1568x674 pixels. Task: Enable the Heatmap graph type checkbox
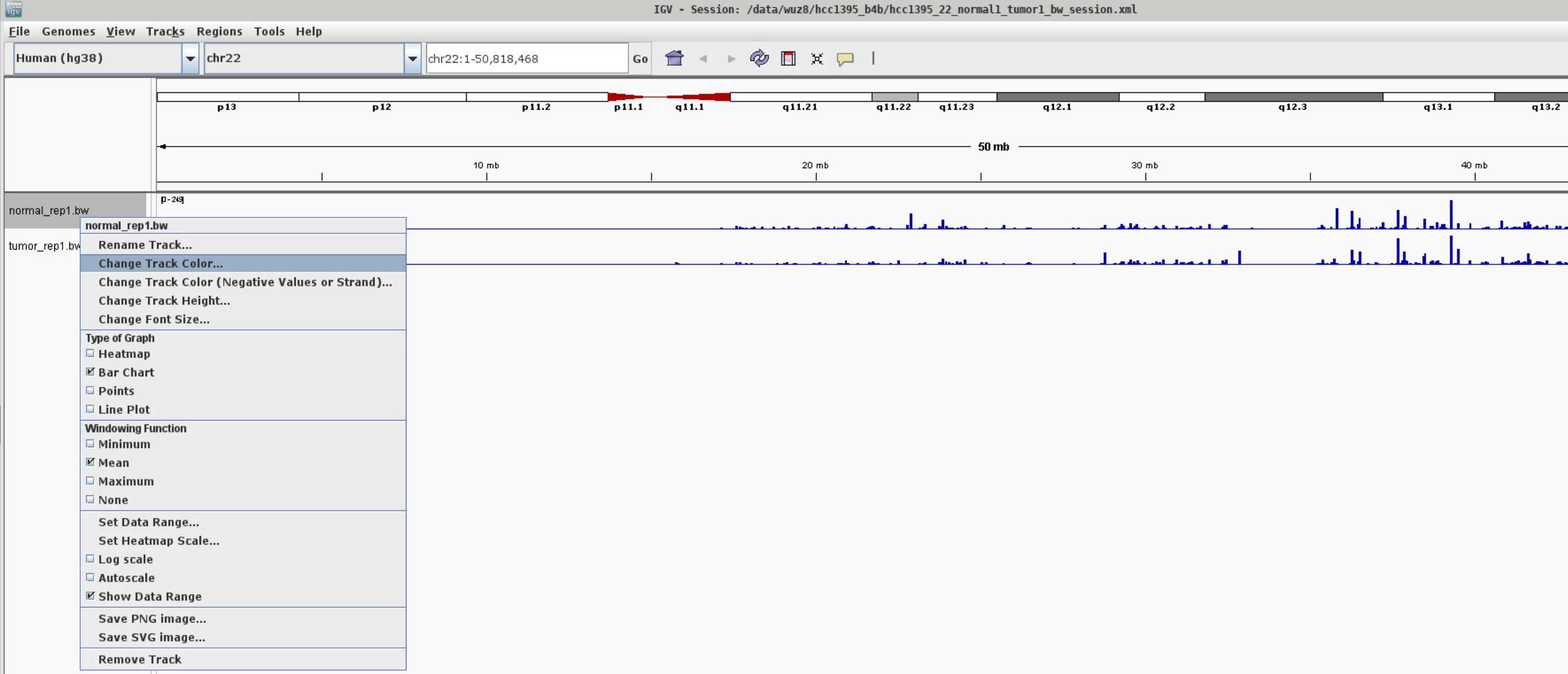coord(90,354)
